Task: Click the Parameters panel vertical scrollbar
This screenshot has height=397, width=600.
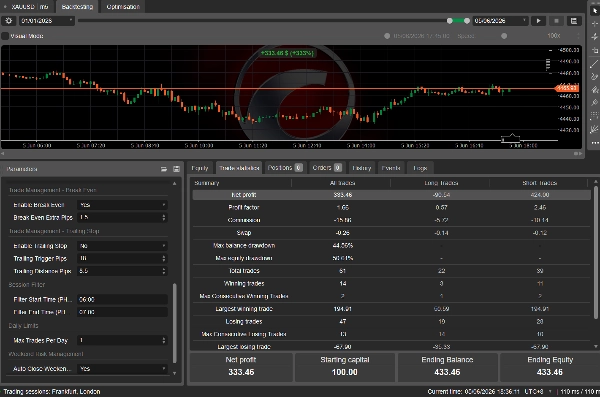Action: click(175, 323)
